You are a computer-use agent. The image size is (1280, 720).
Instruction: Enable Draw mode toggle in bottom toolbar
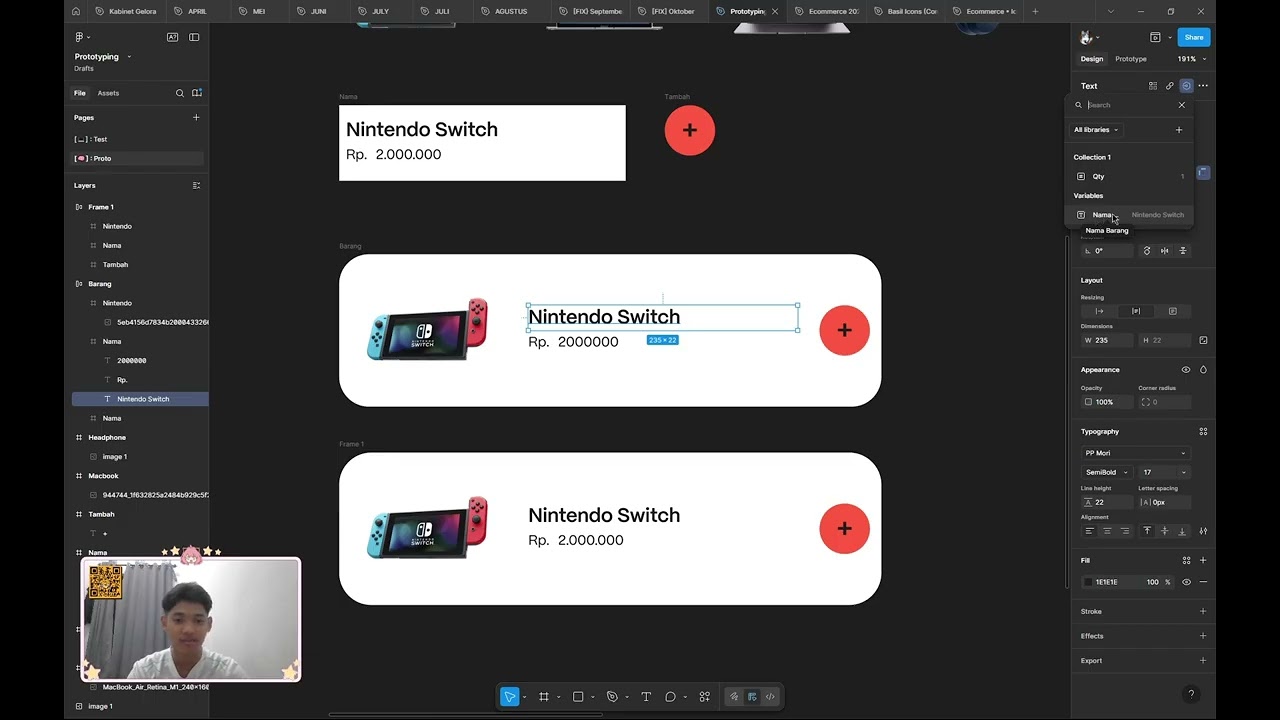tap(734, 697)
